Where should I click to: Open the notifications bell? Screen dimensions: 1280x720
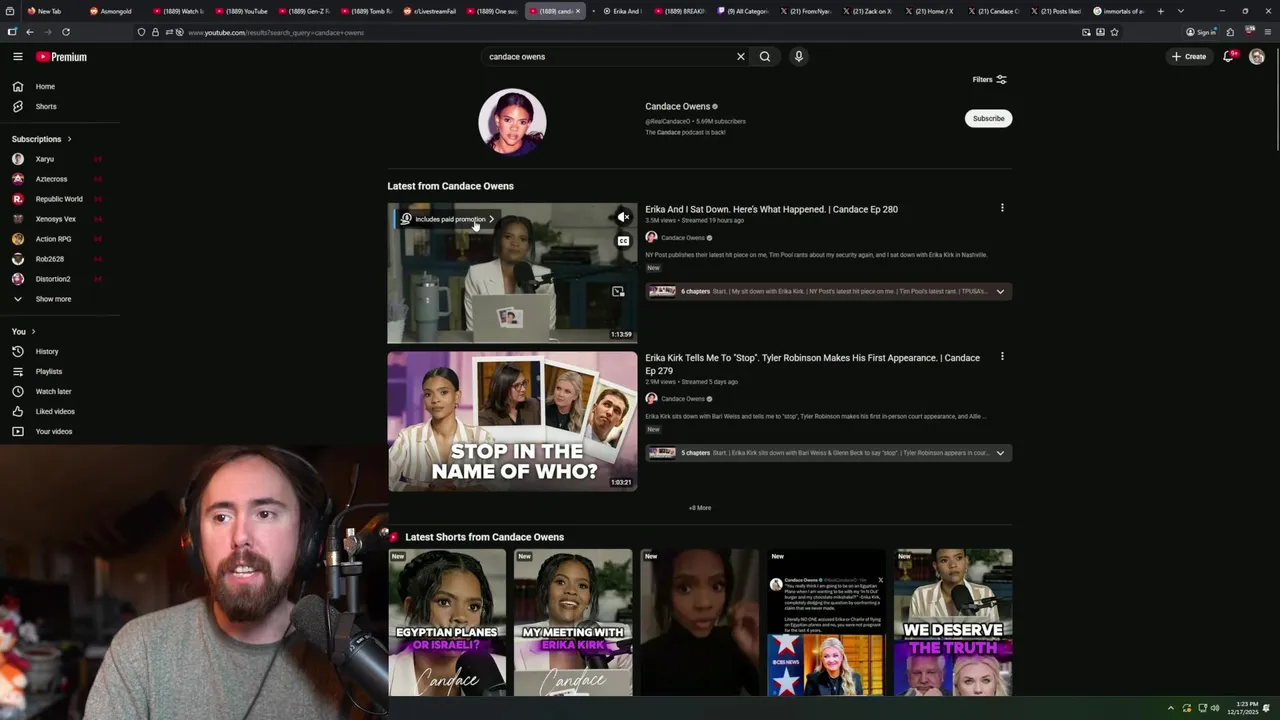tap(1229, 57)
